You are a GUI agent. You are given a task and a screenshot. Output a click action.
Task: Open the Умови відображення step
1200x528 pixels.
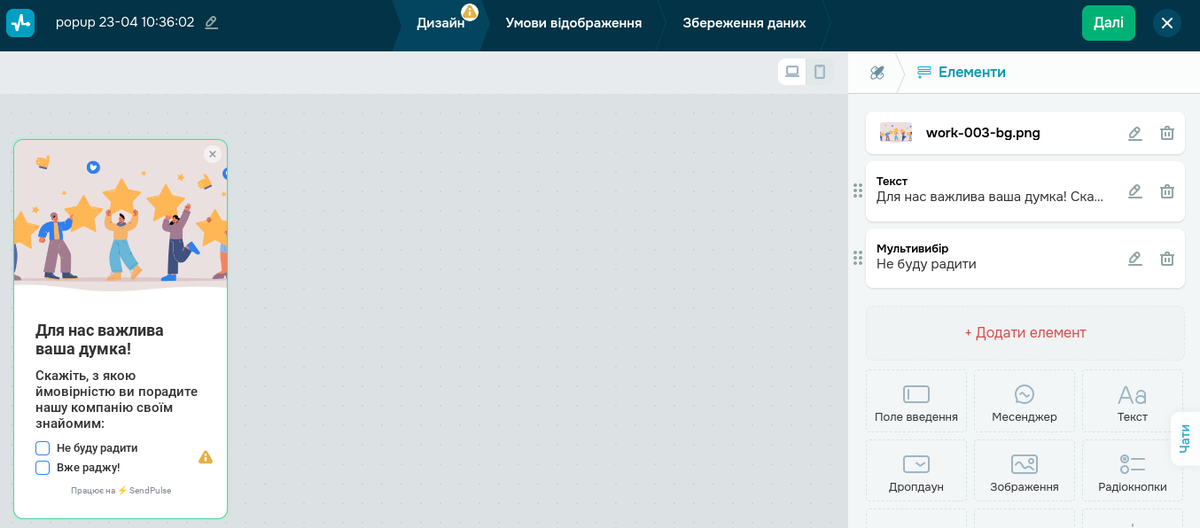pyautogui.click(x=573, y=22)
